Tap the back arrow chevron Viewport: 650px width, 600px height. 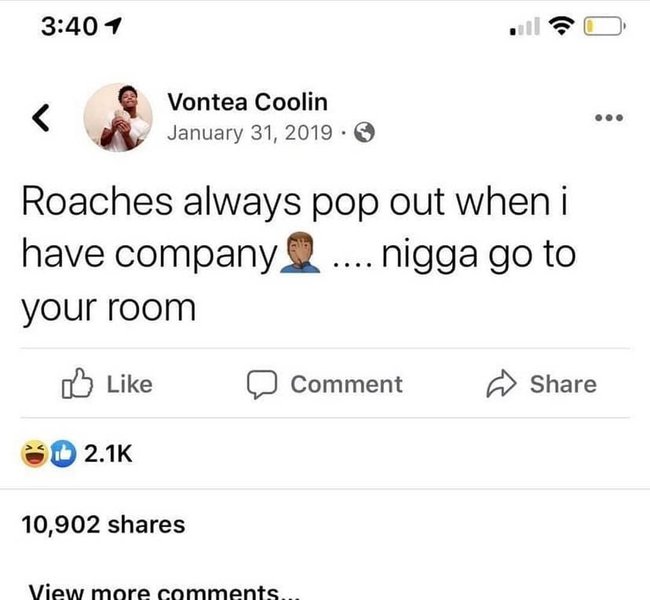pyautogui.click(x=41, y=118)
